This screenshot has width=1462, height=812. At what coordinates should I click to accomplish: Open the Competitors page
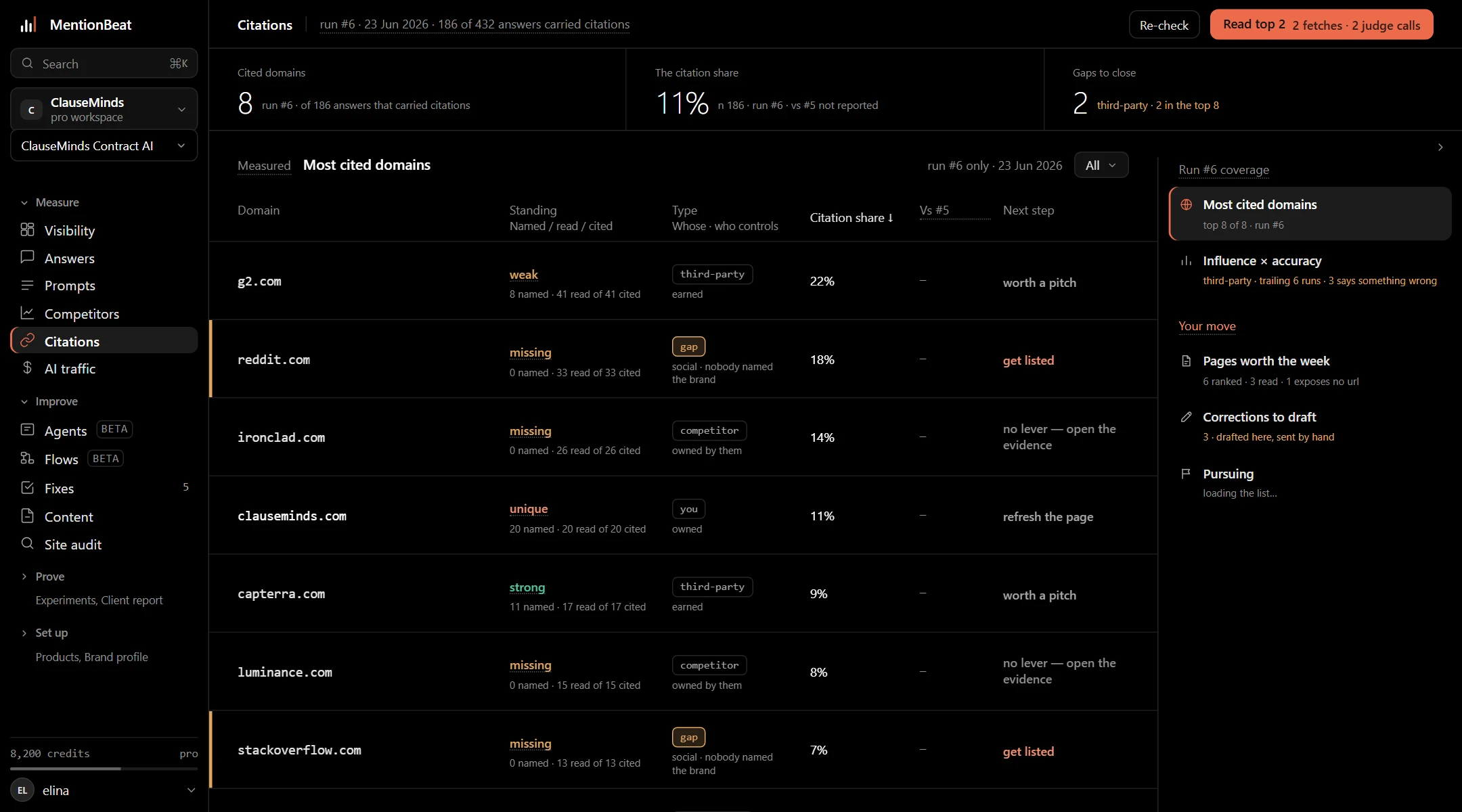pos(104,313)
